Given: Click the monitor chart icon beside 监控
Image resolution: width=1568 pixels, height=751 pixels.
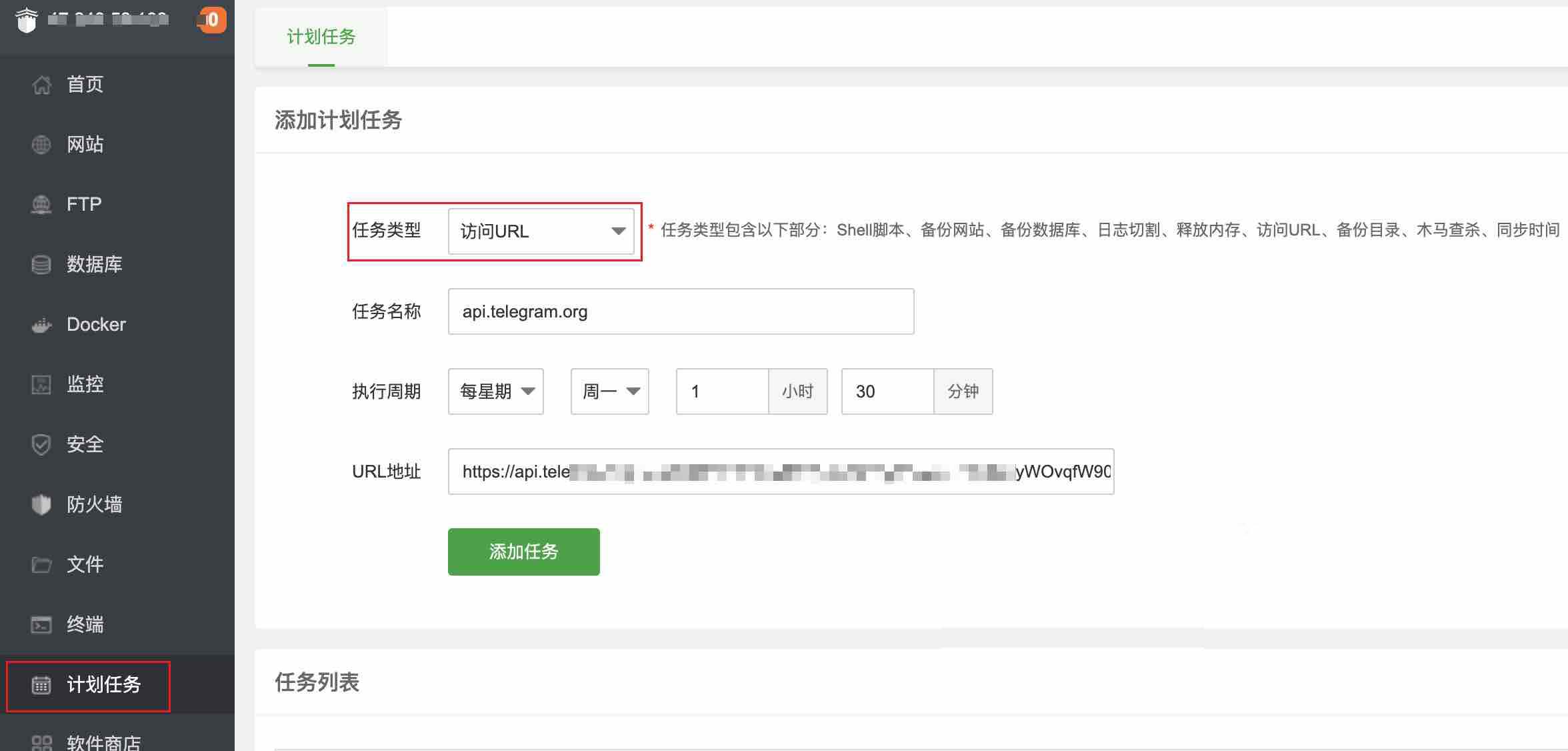Looking at the screenshot, I should [41, 385].
